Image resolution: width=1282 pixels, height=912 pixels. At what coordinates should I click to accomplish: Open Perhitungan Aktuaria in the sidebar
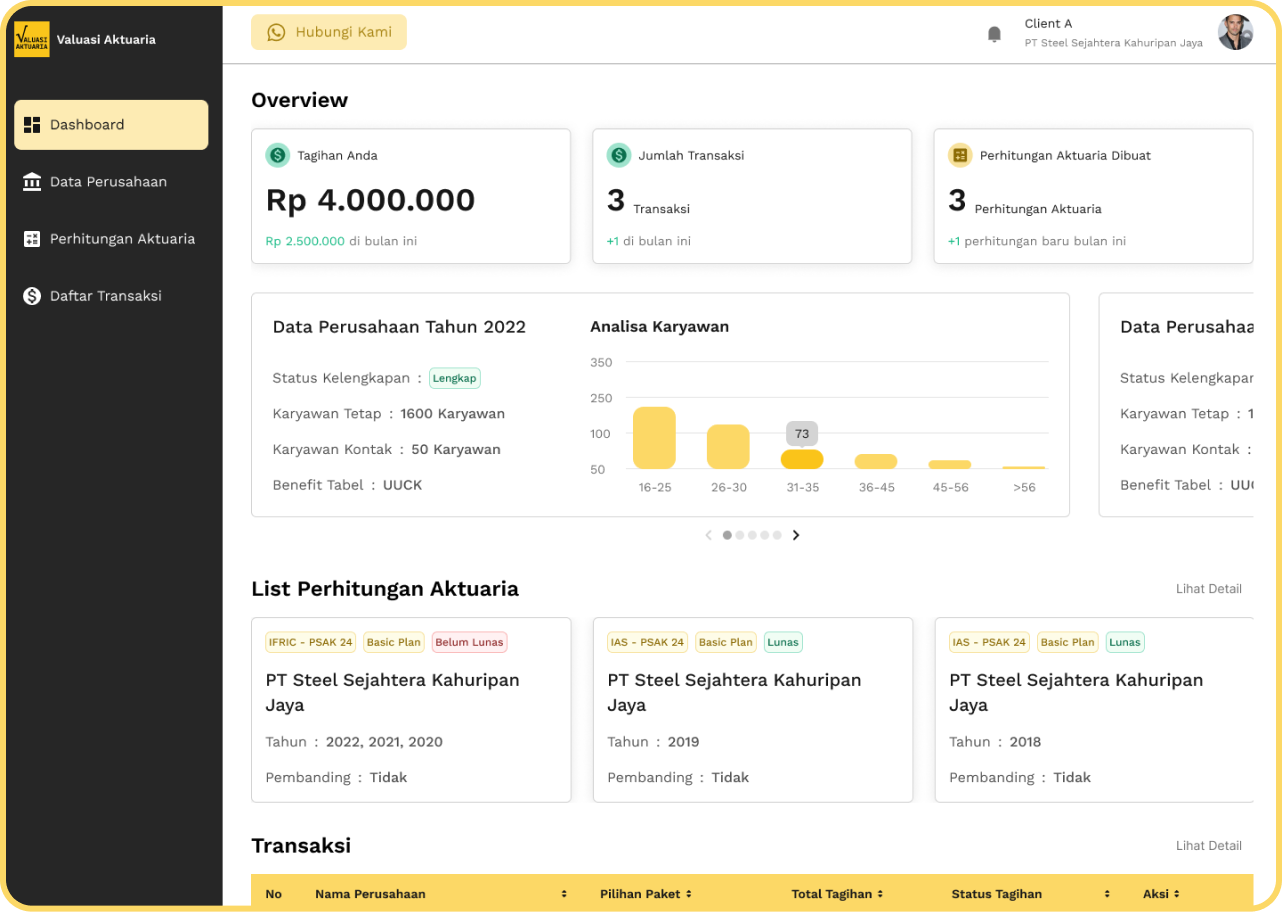(x=122, y=239)
